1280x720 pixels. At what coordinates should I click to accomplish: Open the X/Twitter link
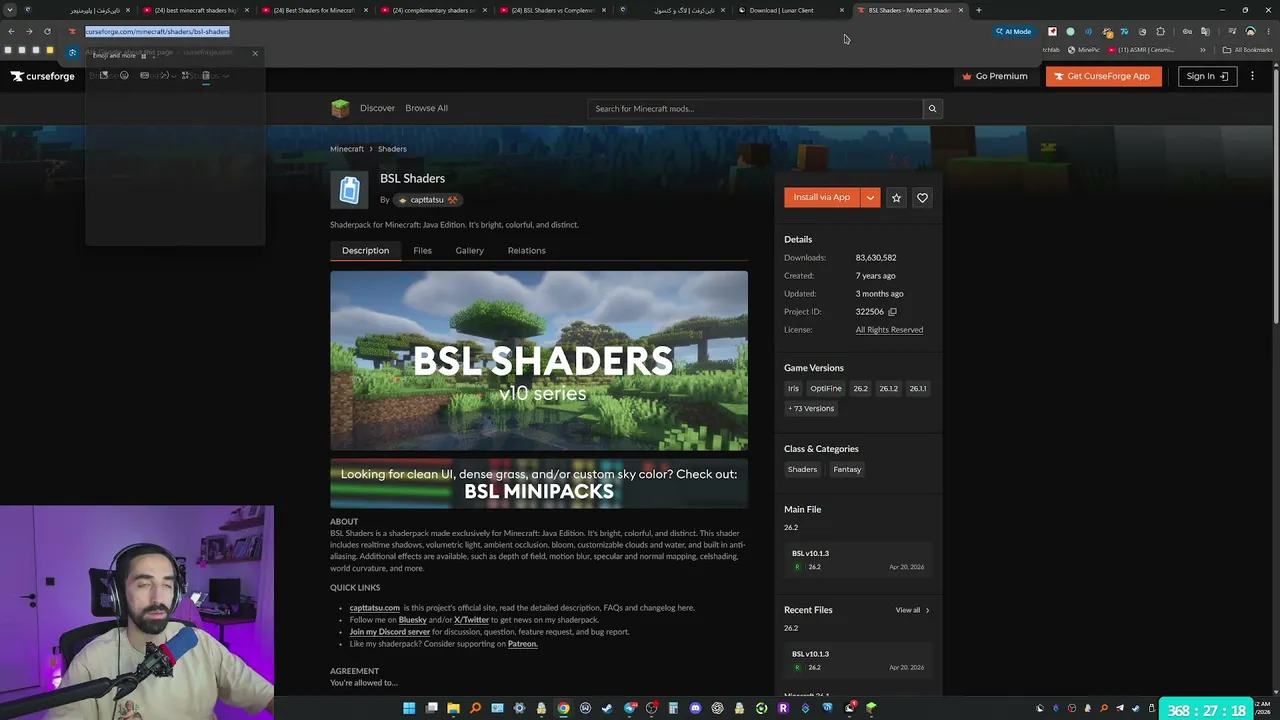(x=471, y=620)
